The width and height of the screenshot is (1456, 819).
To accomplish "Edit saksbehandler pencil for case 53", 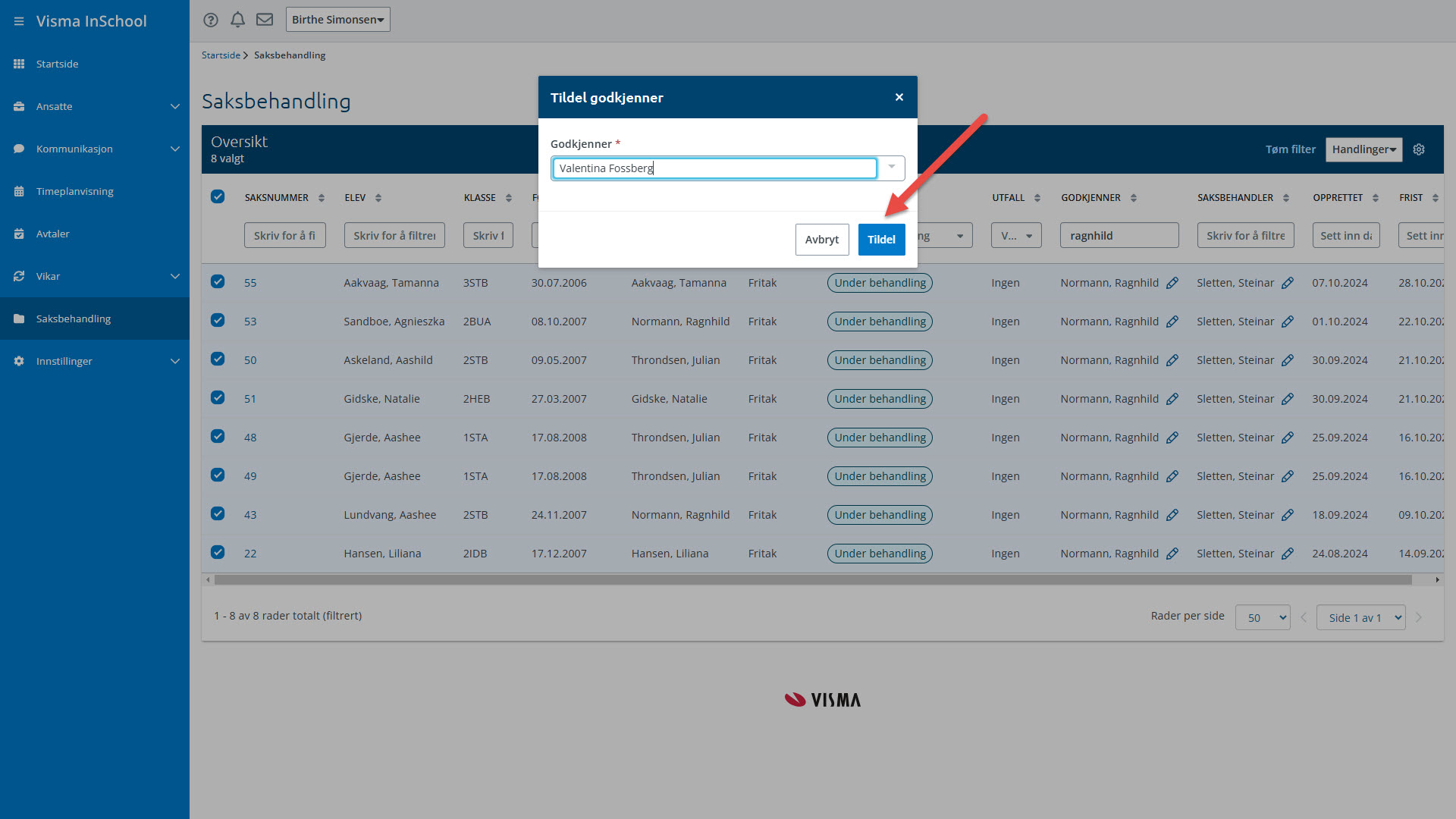I will 1288,322.
